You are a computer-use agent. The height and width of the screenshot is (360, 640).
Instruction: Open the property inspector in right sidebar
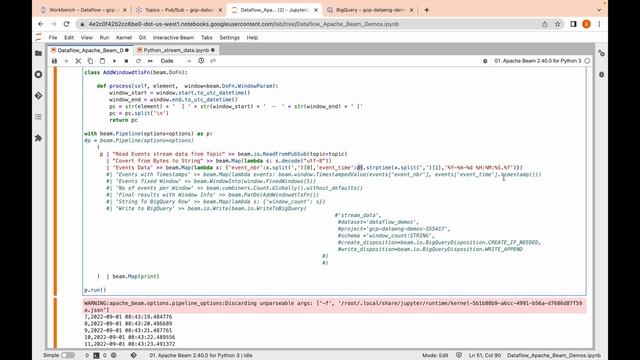click(602, 53)
